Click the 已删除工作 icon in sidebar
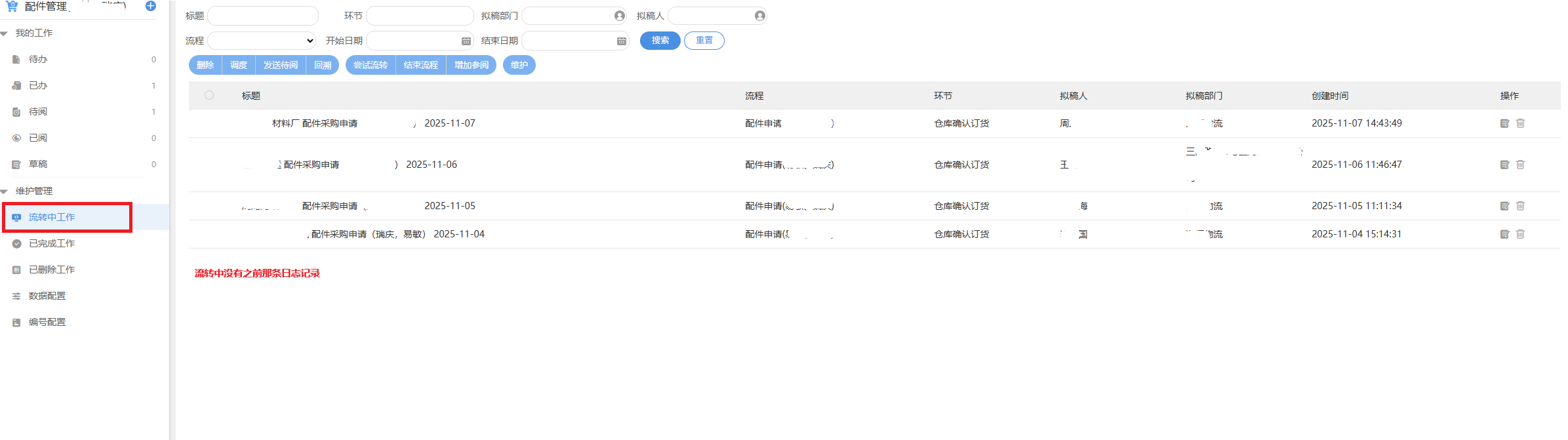The image size is (1568, 440). [x=16, y=270]
